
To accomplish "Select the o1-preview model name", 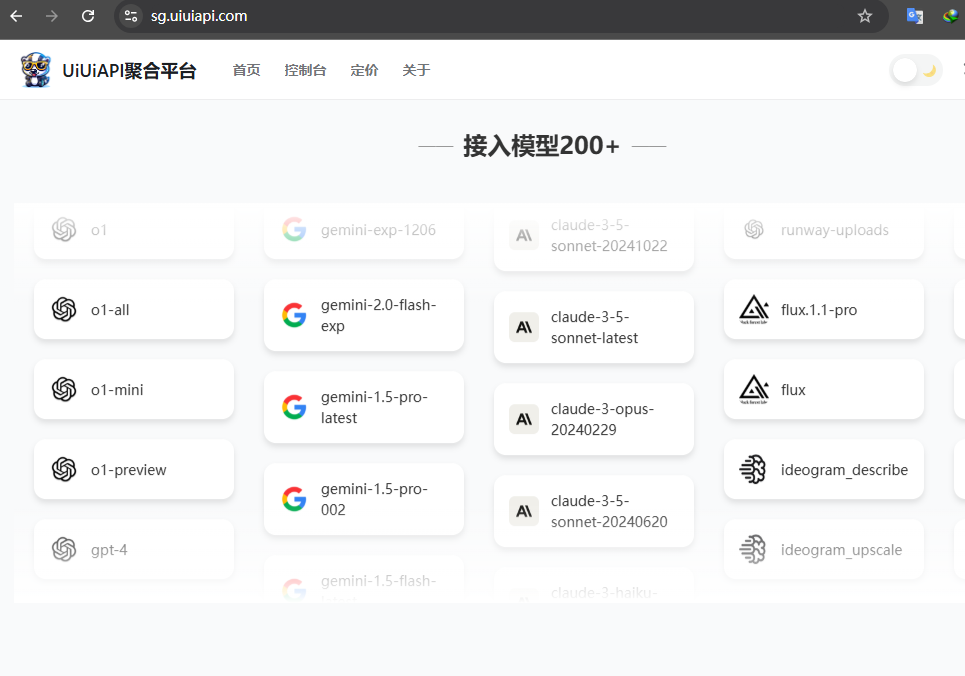I will 129,470.
